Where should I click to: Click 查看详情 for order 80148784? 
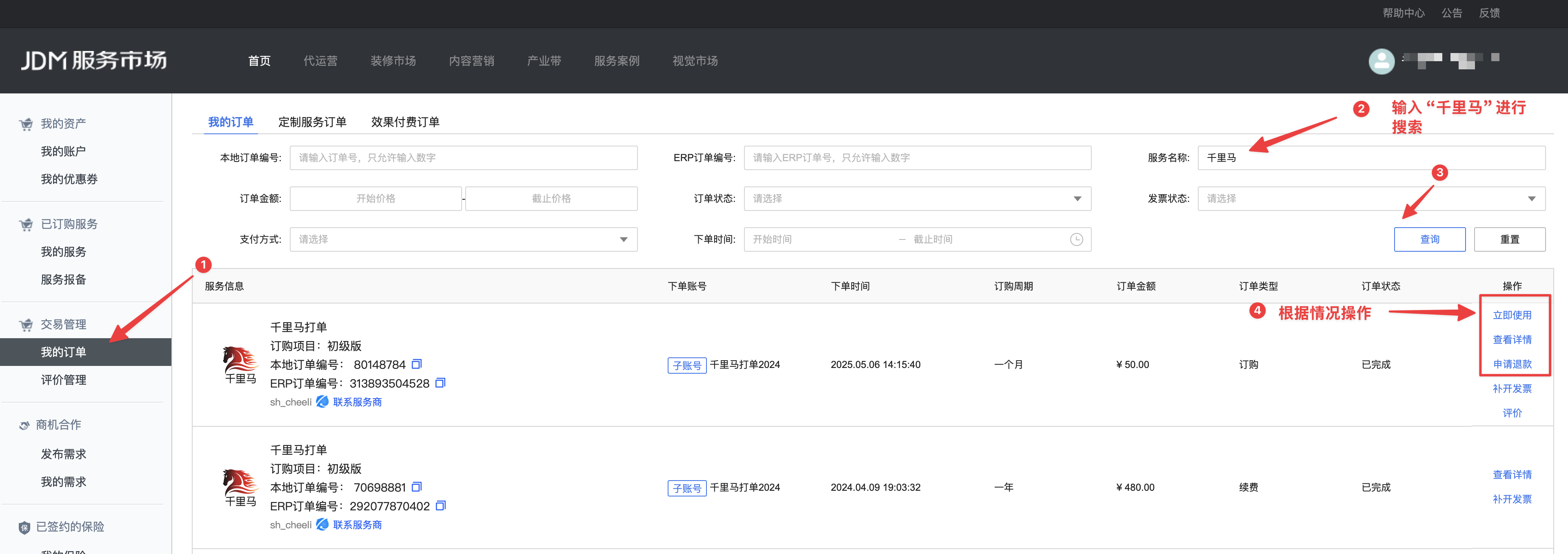1512,339
